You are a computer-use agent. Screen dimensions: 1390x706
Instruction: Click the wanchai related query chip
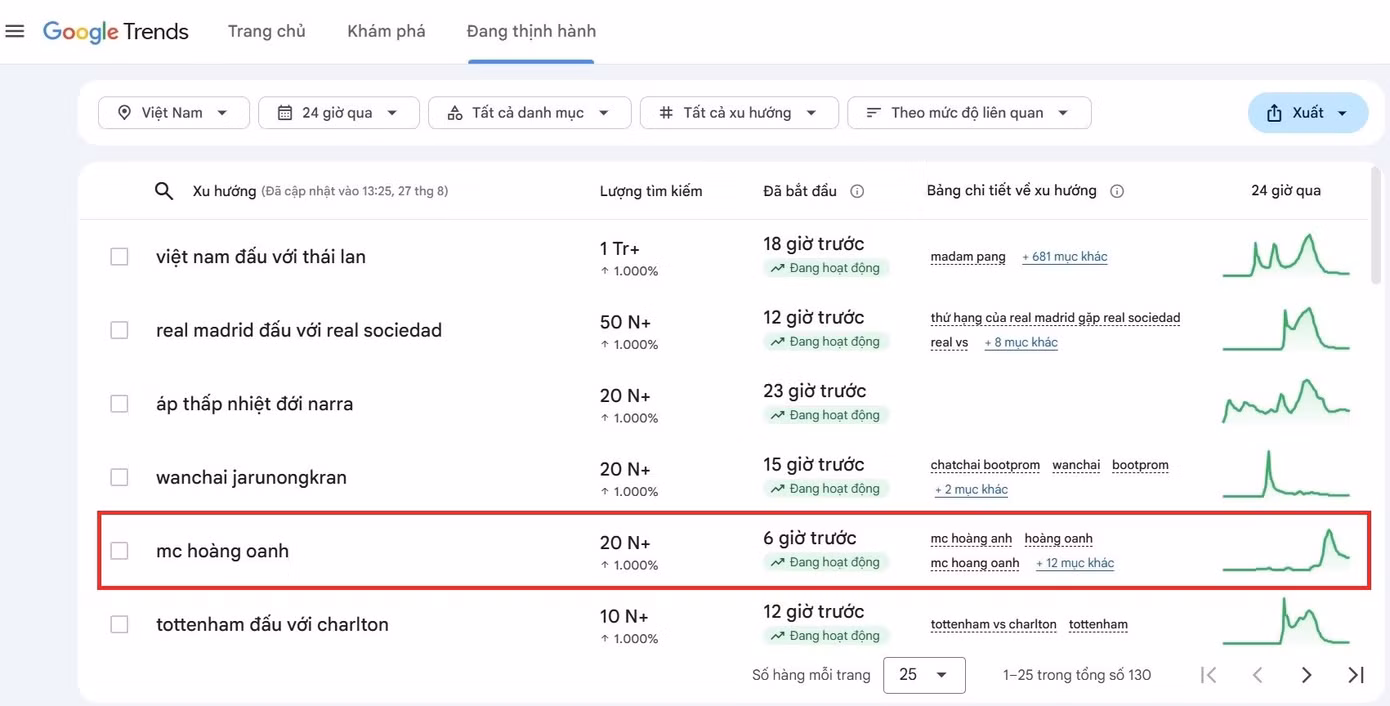tap(1076, 465)
